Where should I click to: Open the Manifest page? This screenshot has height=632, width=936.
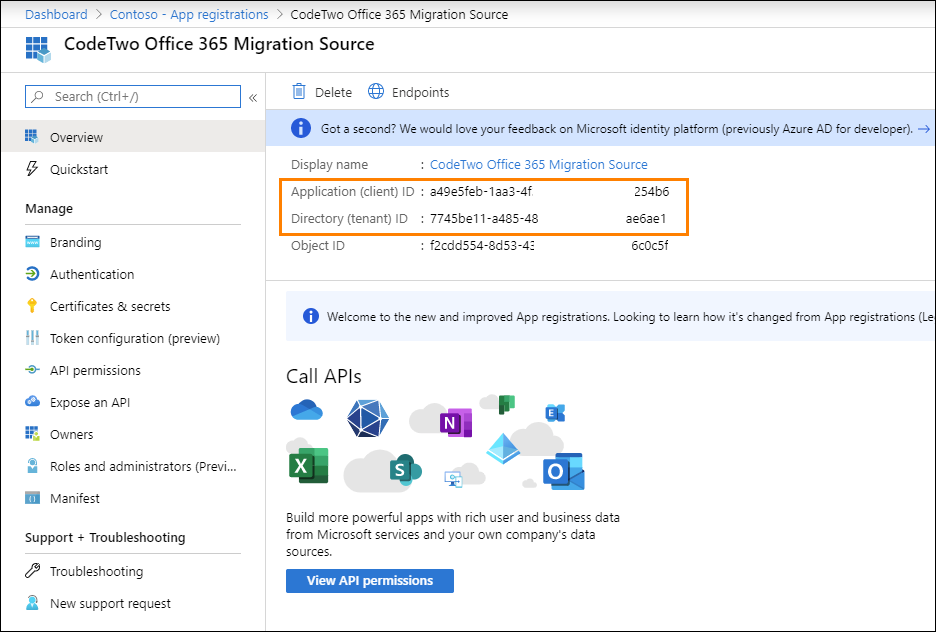[133, 498]
